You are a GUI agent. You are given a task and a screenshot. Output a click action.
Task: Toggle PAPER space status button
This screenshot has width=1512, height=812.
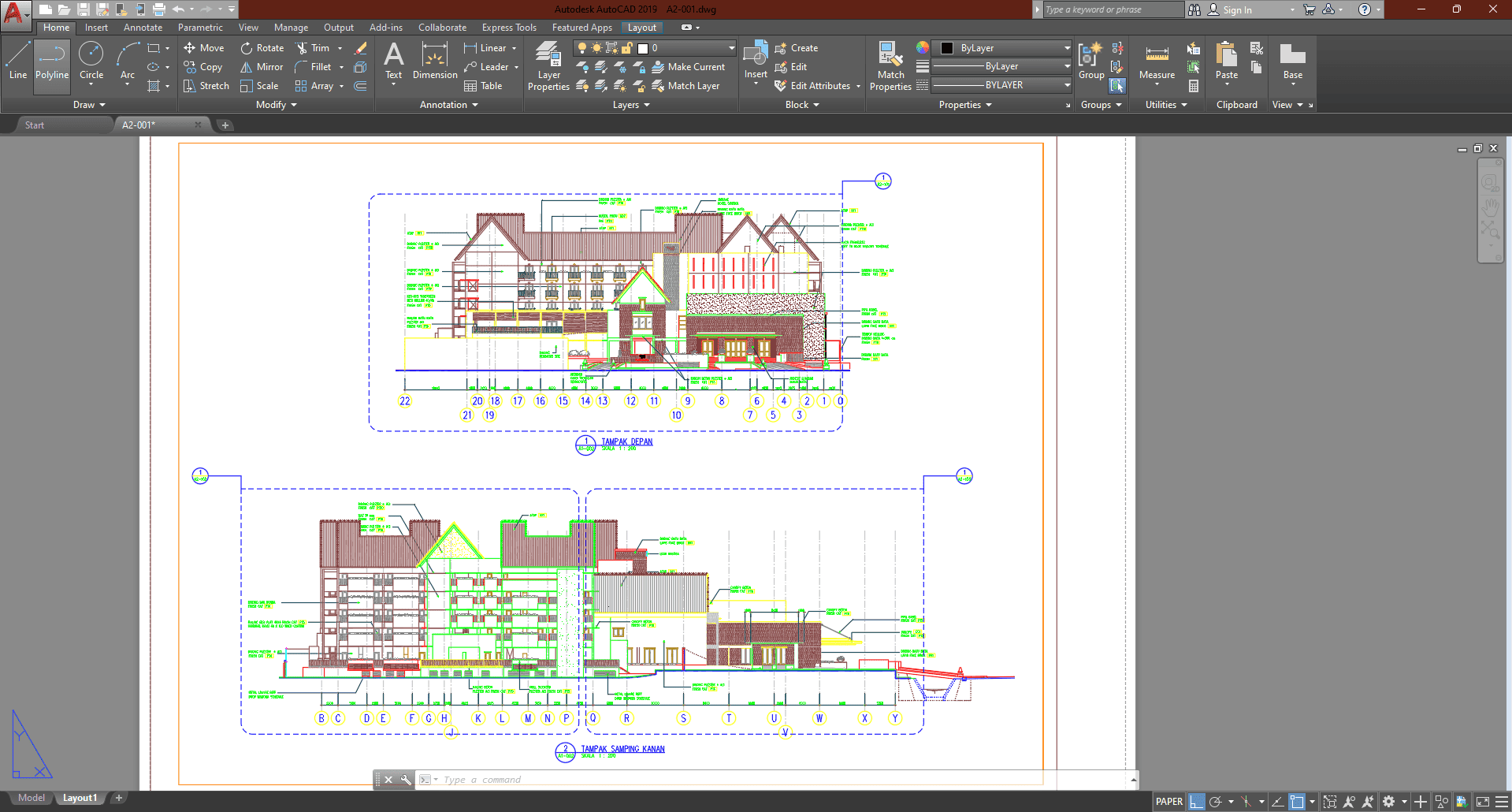pyautogui.click(x=1168, y=802)
